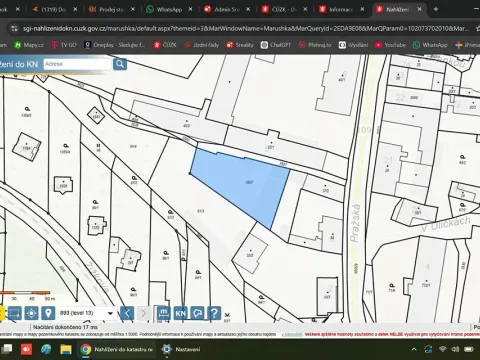Click the Wi-Fi network tray icon
The height and width of the screenshot is (360, 480).
click(442, 349)
